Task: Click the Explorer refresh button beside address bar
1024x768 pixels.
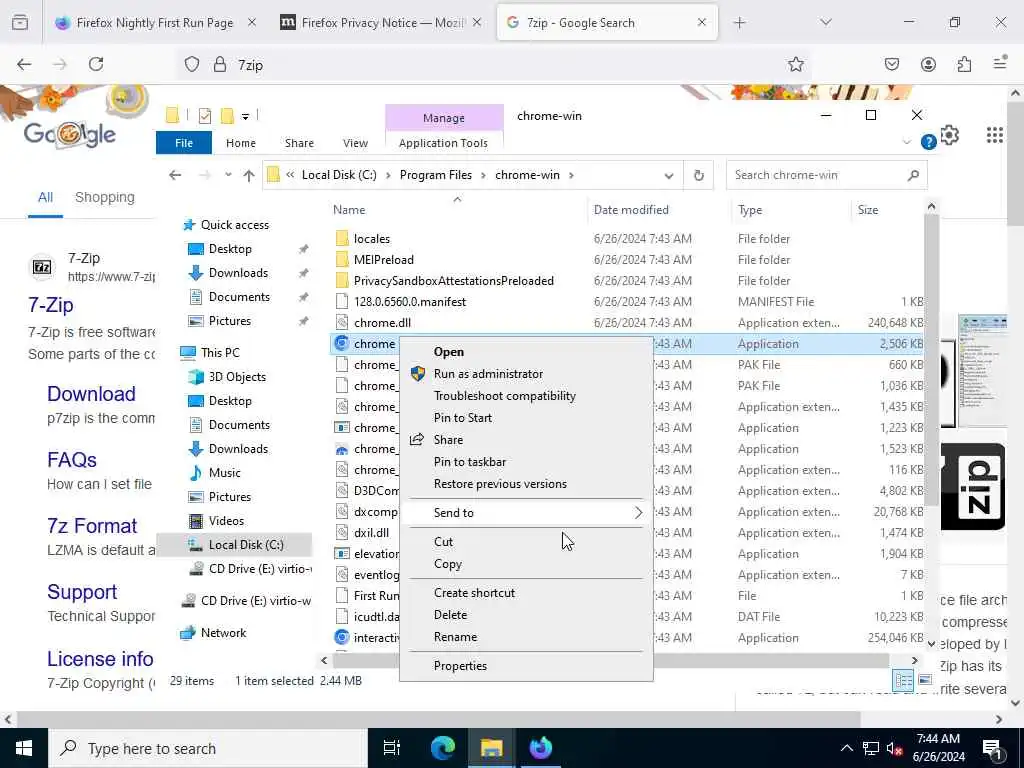Action: pyautogui.click(x=699, y=175)
